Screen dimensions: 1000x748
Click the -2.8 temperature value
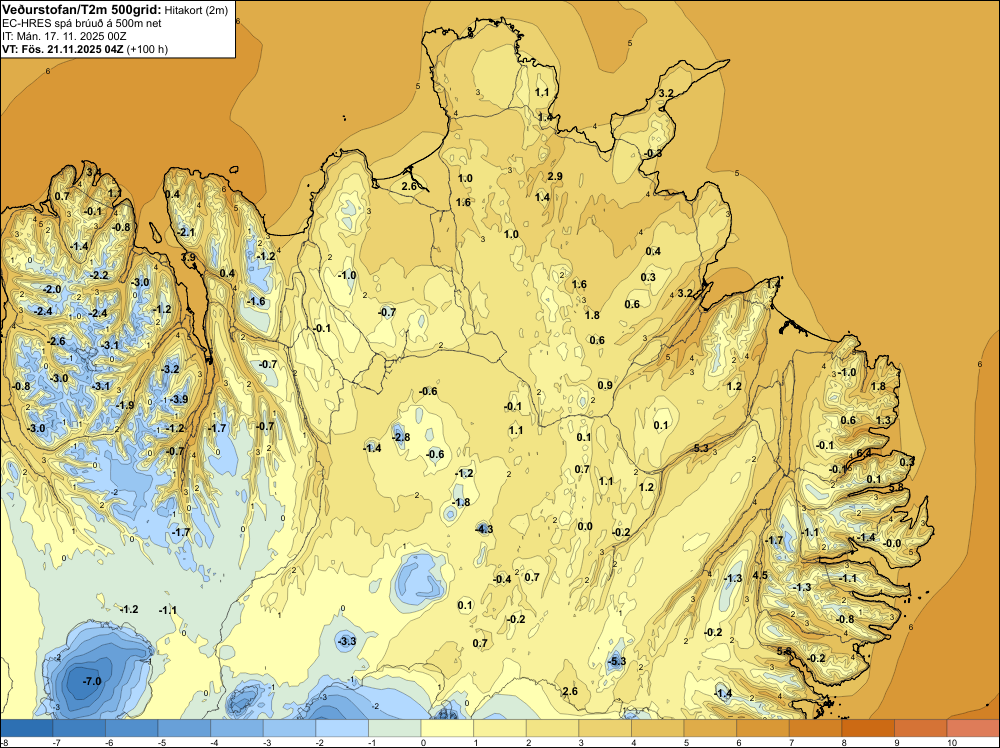pos(401,437)
